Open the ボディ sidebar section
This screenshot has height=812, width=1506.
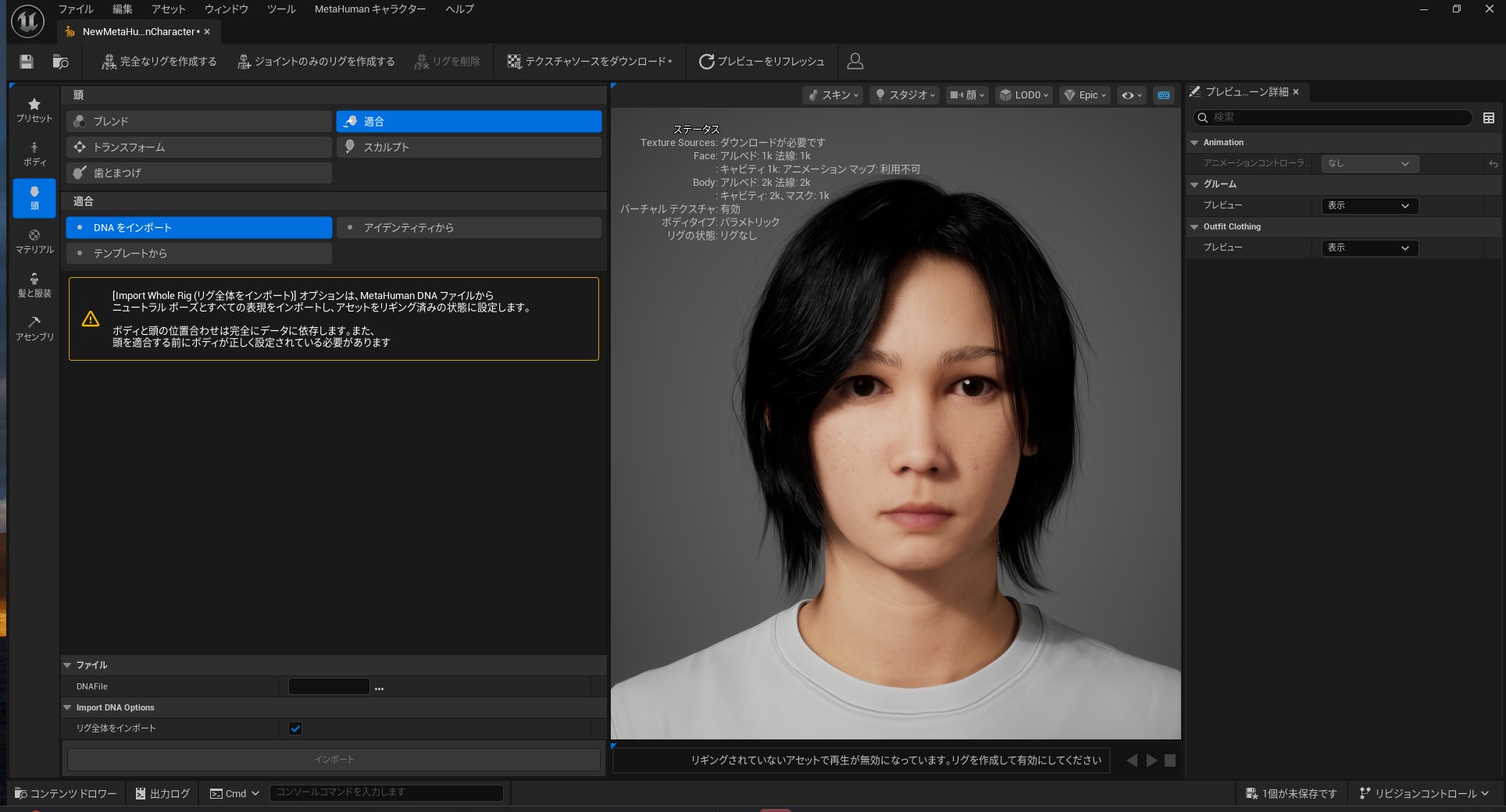(x=34, y=154)
